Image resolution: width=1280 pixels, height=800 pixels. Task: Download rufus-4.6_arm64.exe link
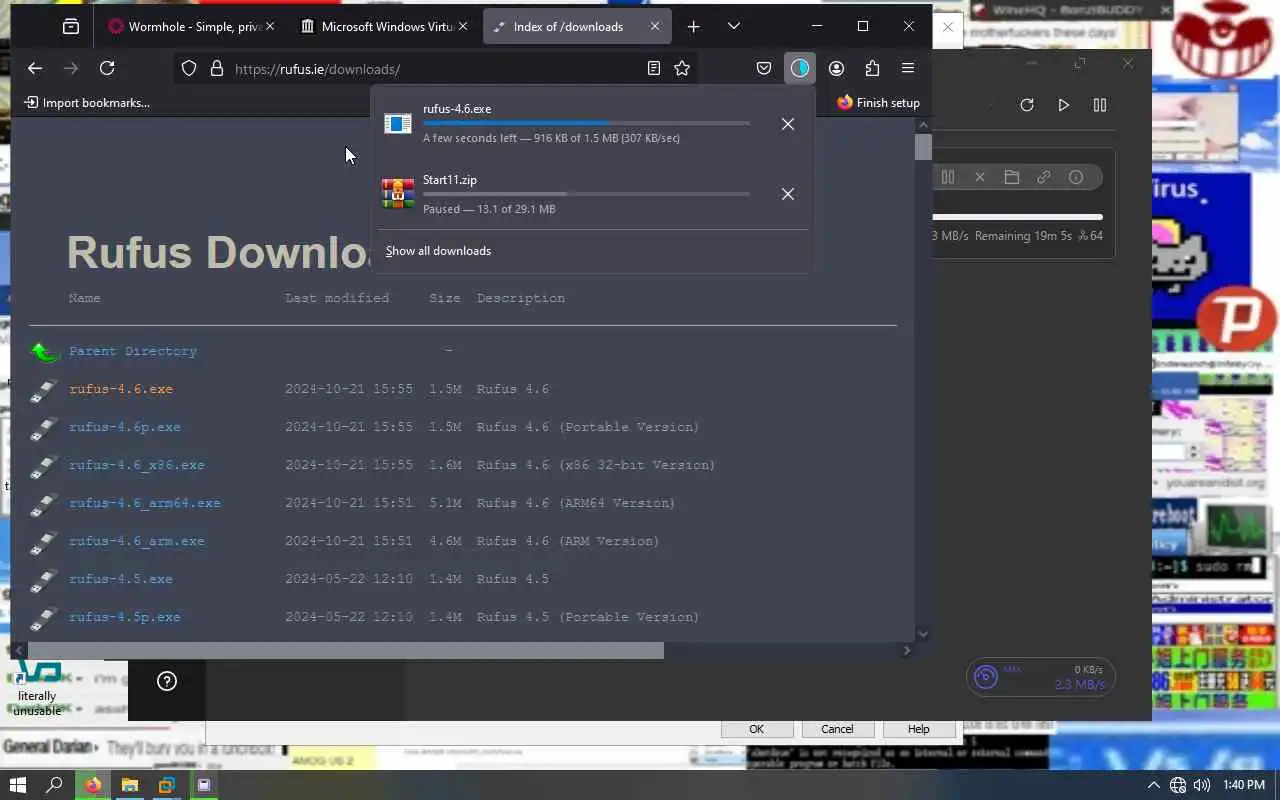(x=145, y=503)
